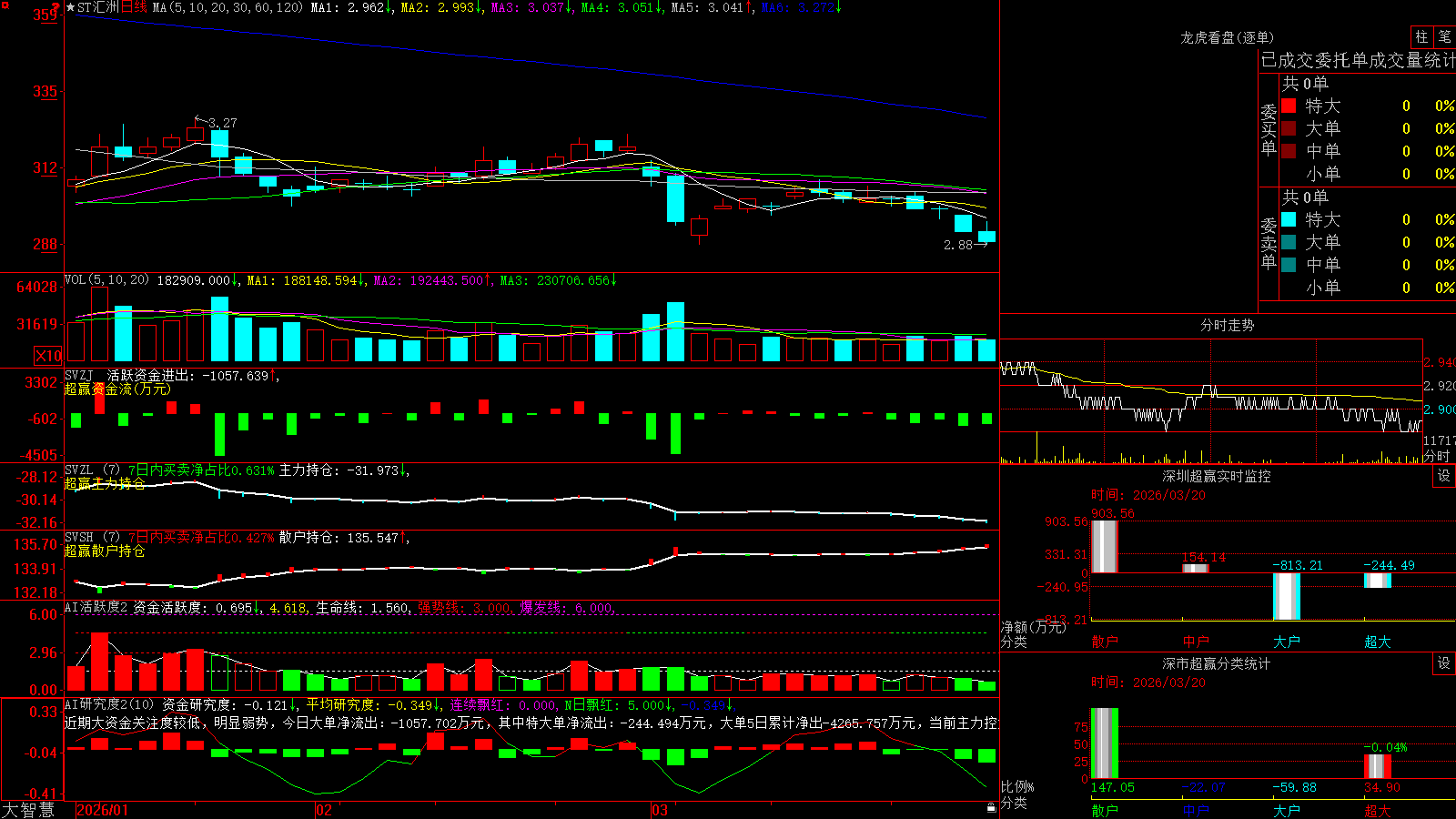Click the 强势线: 3.000 label
Screen dimensions: 1456x819
(464, 607)
